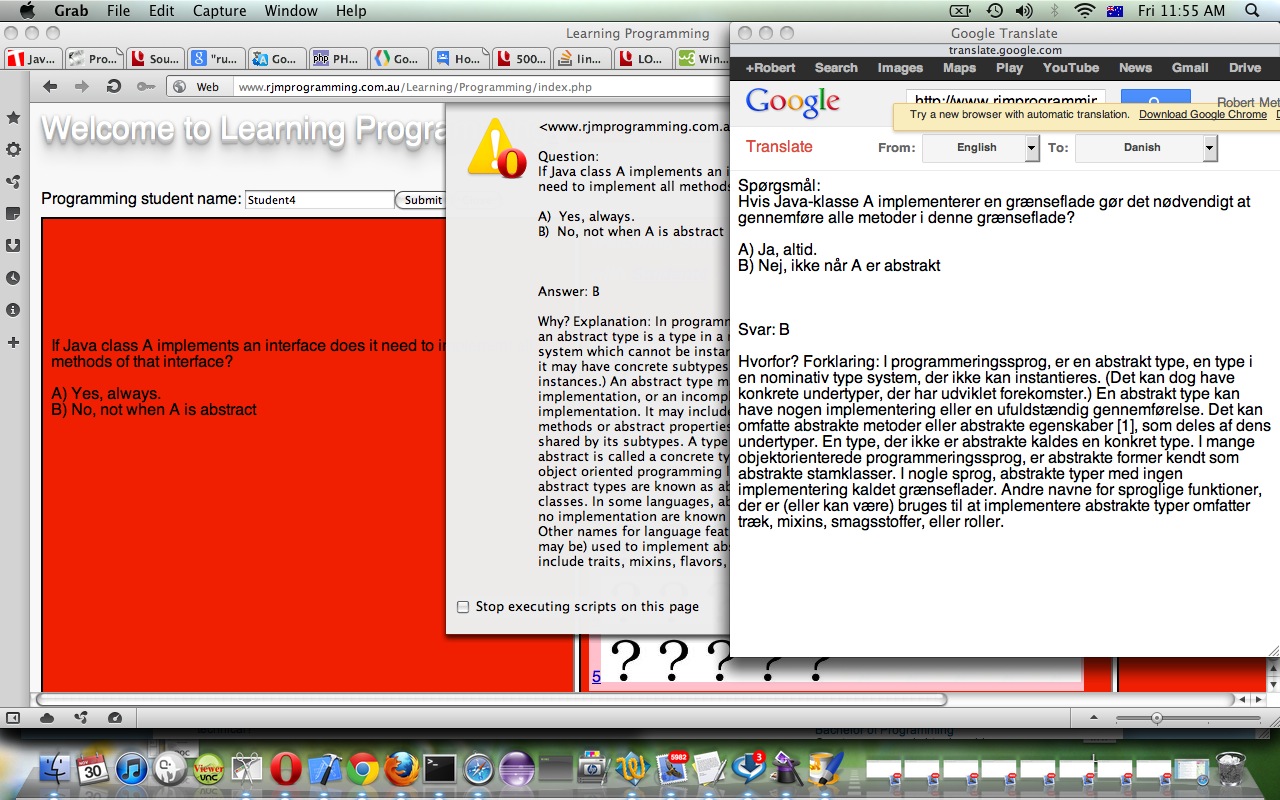The image size is (1280, 800).
Task: Open the Help menu
Action: (351, 11)
